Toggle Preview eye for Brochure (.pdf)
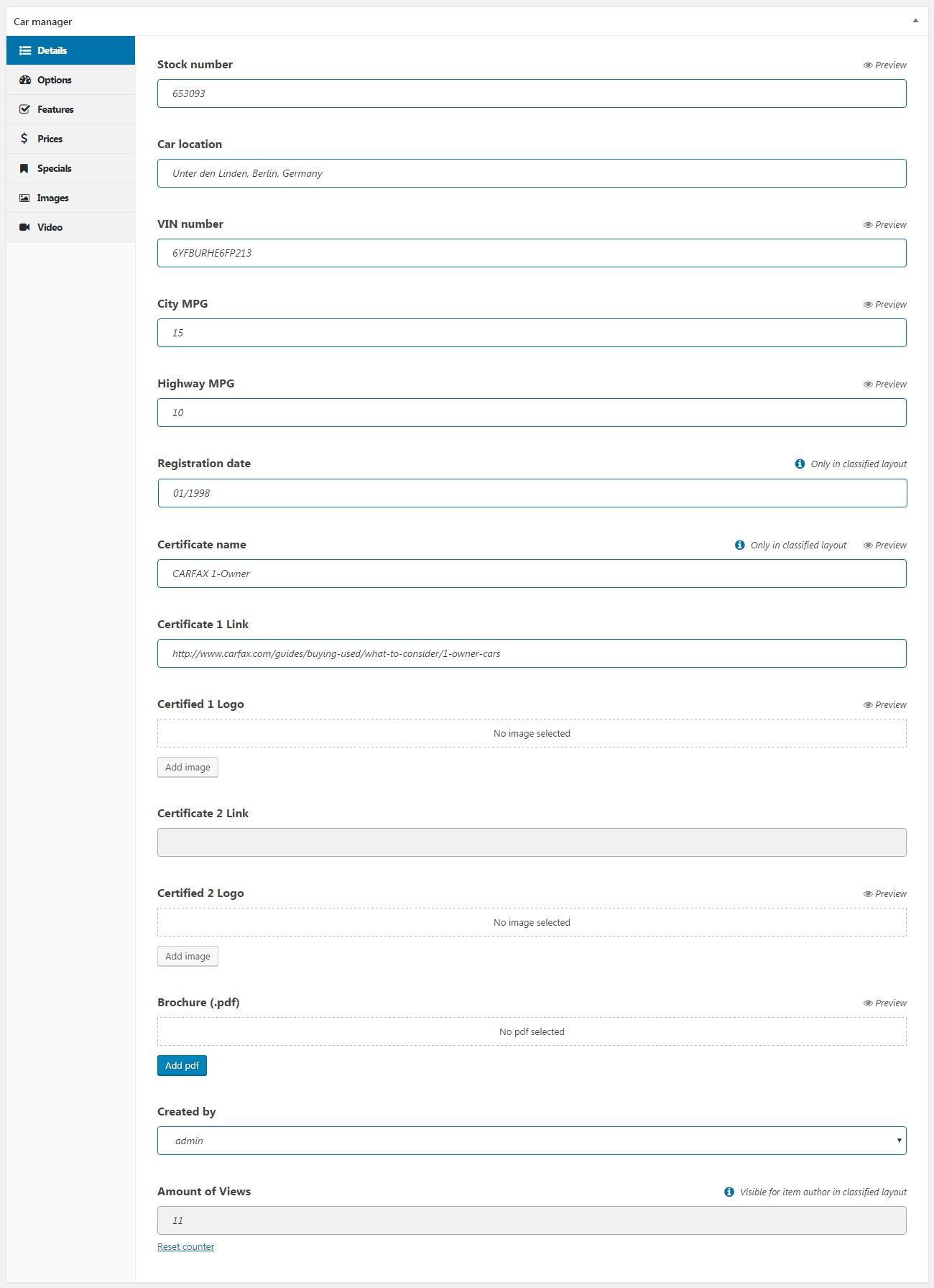The height and width of the screenshot is (1288, 934). [x=868, y=1003]
